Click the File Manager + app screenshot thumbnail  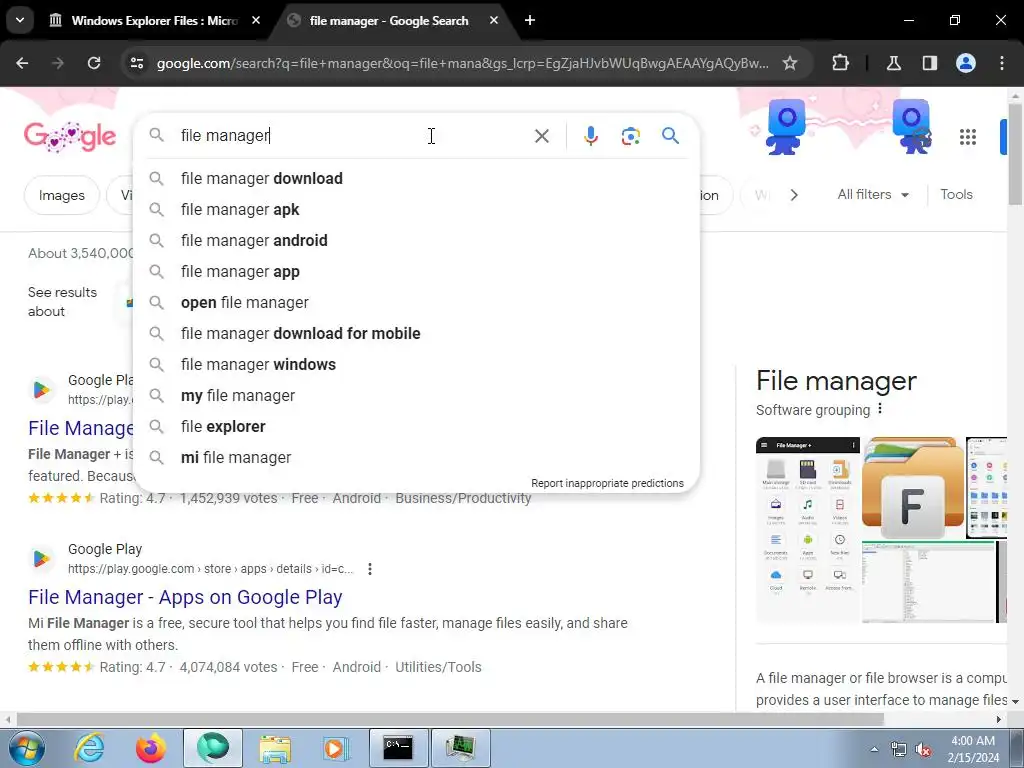tap(808, 529)
